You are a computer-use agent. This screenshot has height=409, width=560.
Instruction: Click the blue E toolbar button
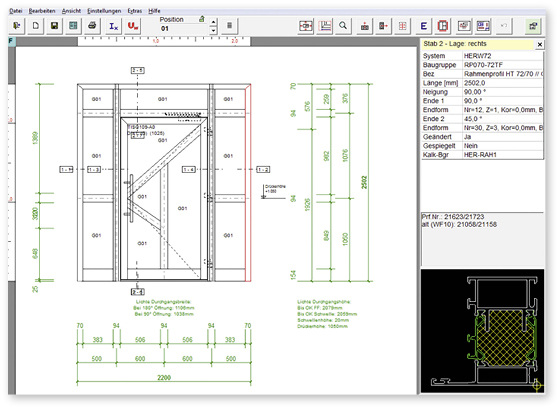coord(424,26)
